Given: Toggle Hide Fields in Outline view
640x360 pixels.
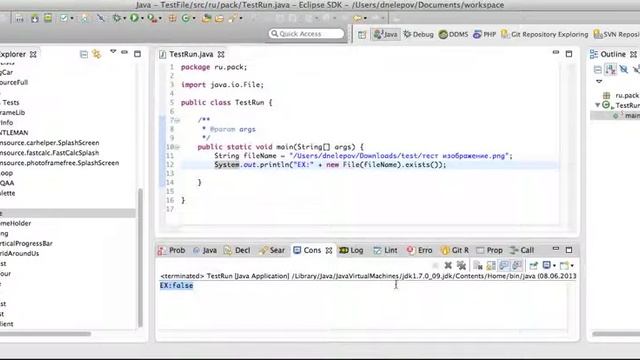Looking at the screenshot, I should (x=624, y=69).
